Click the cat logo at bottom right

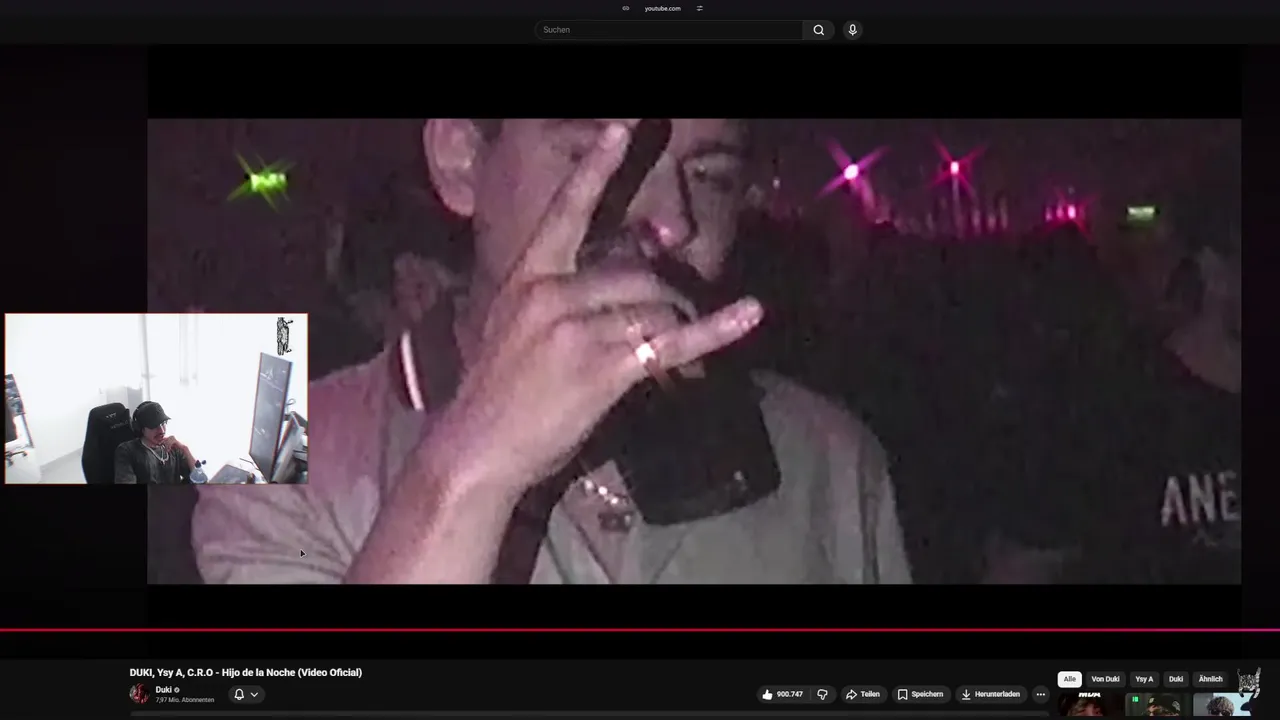tap(1248, 684)
